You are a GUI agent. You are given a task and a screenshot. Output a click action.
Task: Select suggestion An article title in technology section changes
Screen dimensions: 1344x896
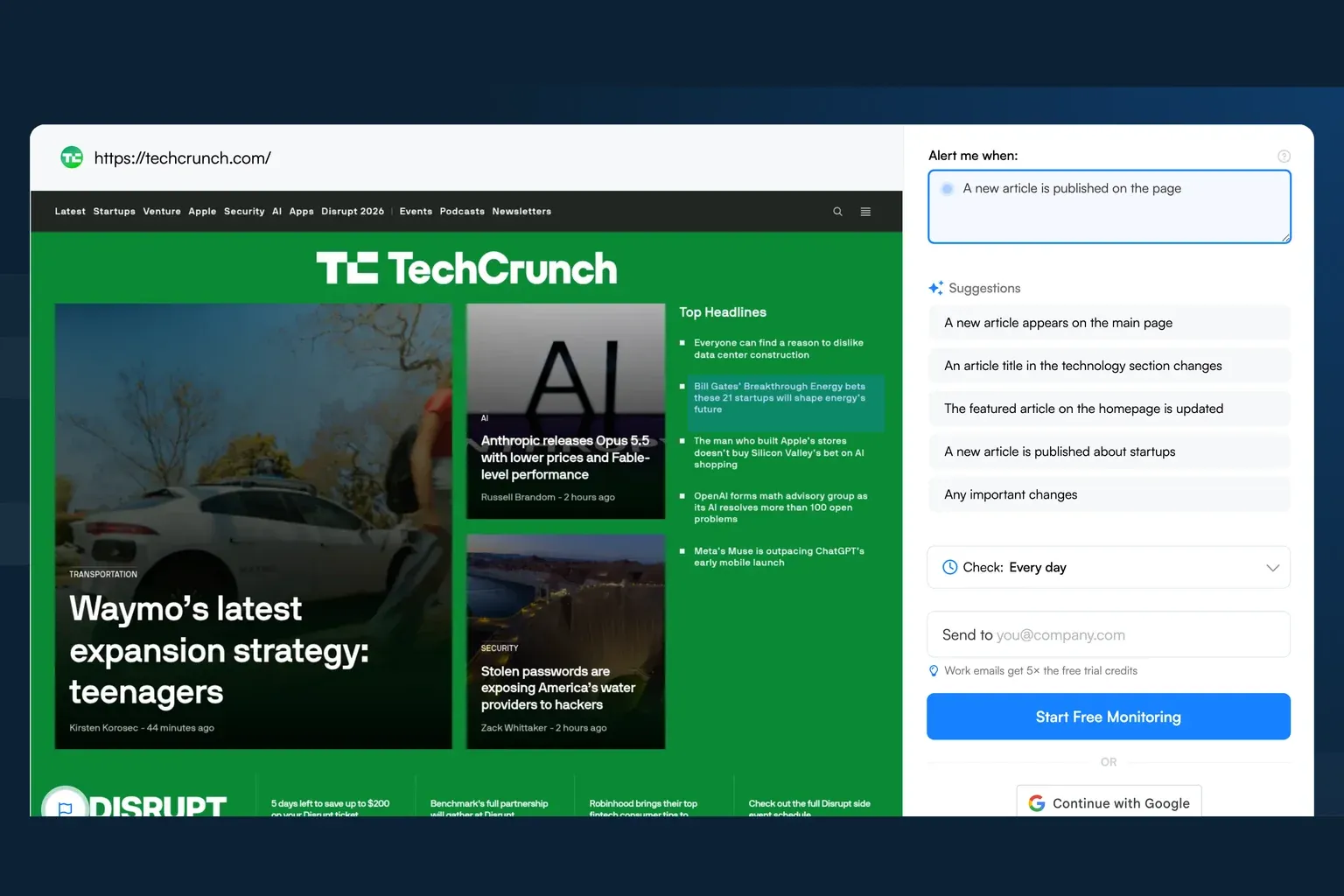(1109, 366)
